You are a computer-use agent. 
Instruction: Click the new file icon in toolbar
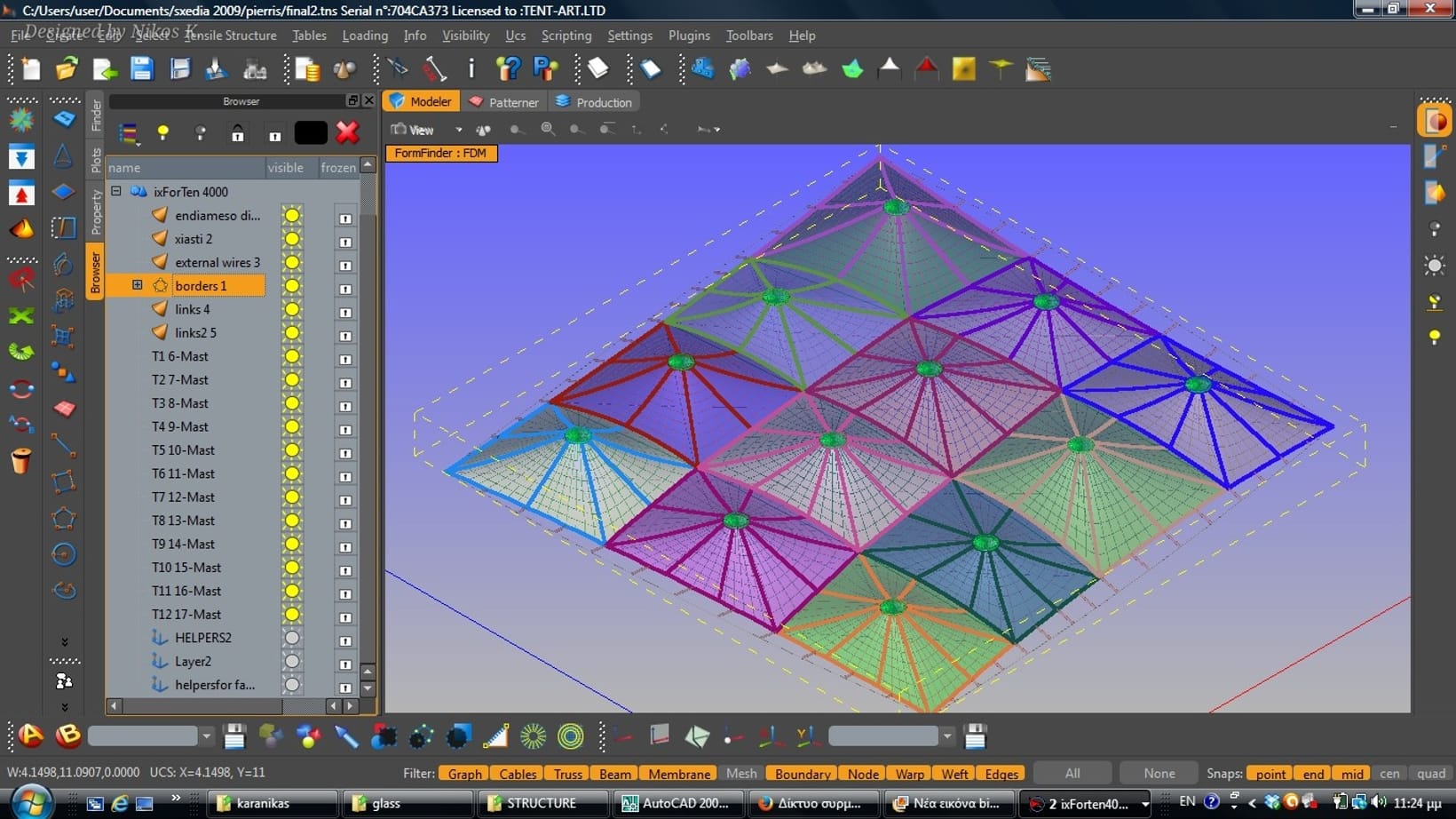click(x=30, y=69)
